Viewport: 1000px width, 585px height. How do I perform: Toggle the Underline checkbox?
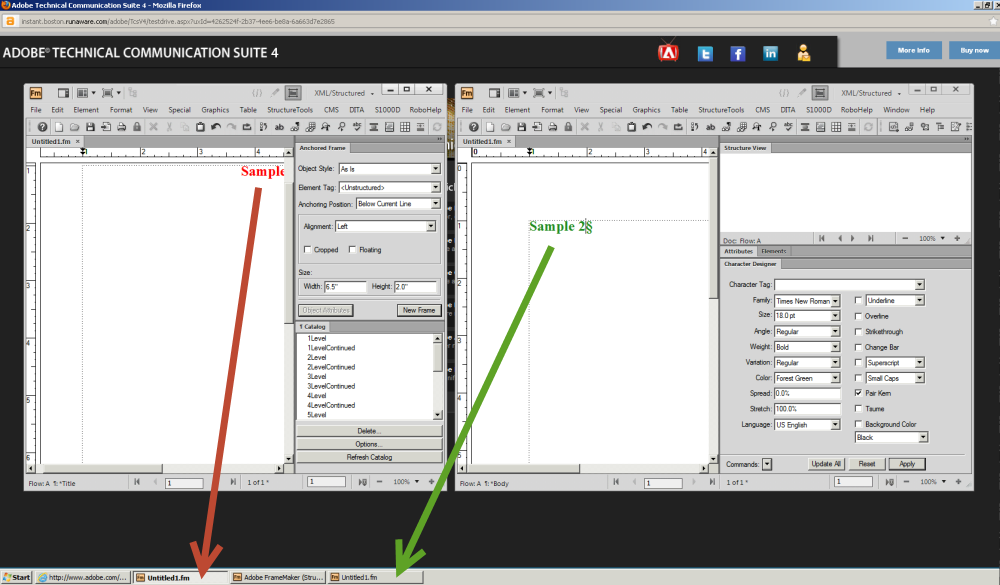858,300
